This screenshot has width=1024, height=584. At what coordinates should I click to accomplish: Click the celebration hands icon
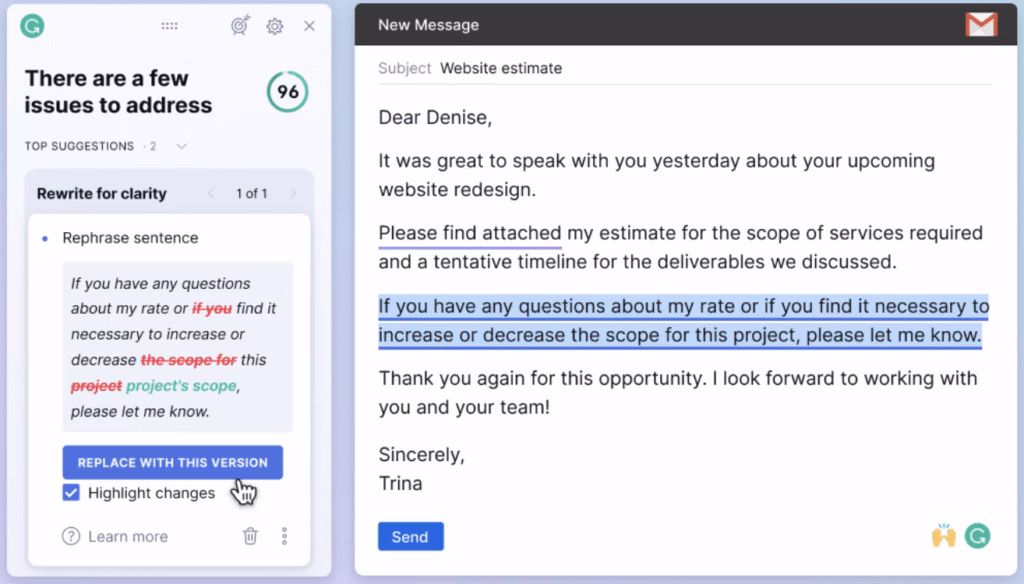[945, 537]
